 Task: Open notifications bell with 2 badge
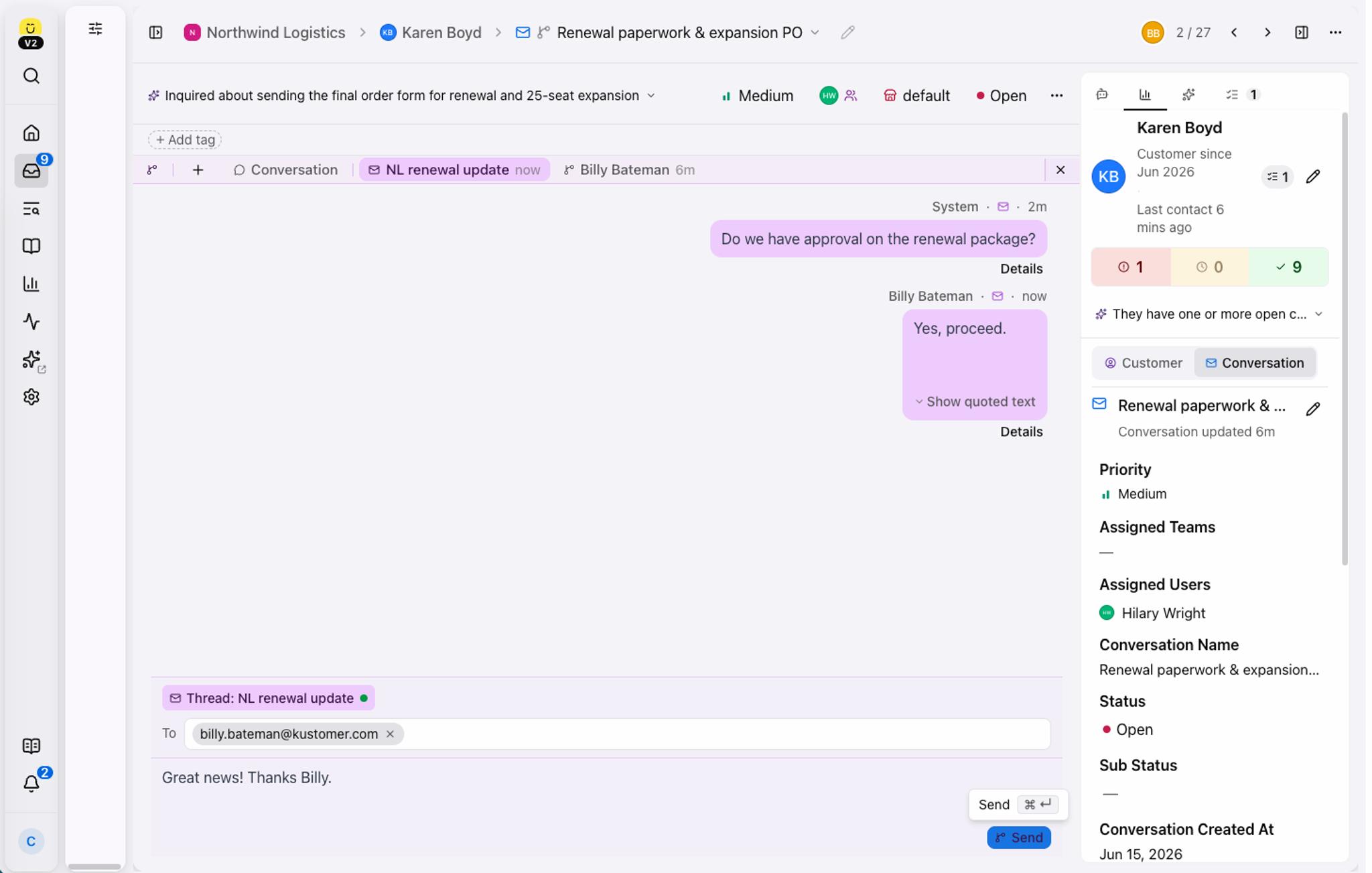click(x=31, y=783)
